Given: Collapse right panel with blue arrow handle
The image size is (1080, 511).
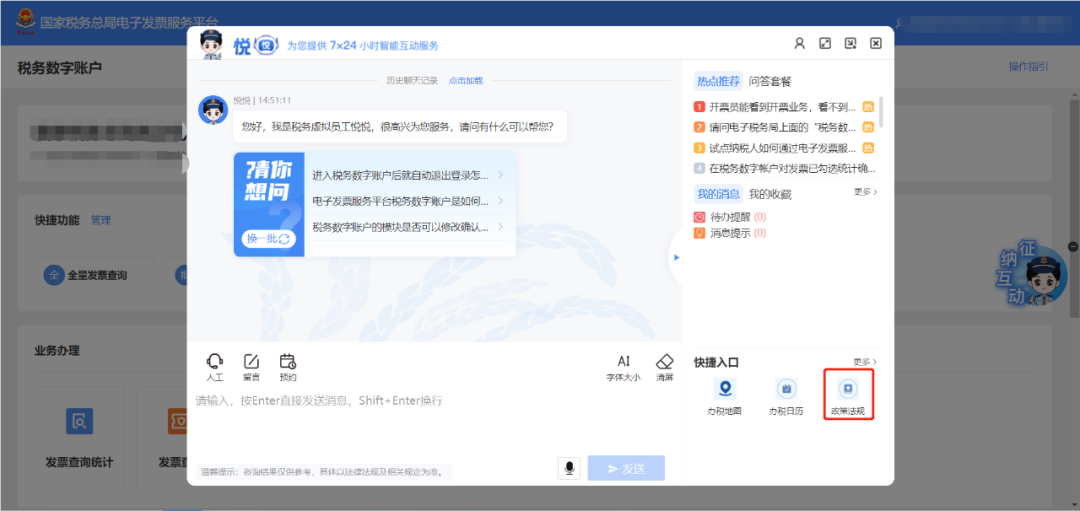Looking at the screenshot, I should tap(676, 257).
